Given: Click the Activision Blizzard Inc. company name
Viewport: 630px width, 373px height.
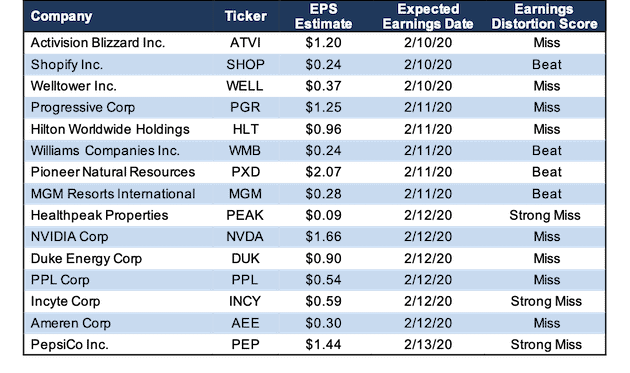Looking at the screenshot, I should pyautogui.click(x=98, y=43).
